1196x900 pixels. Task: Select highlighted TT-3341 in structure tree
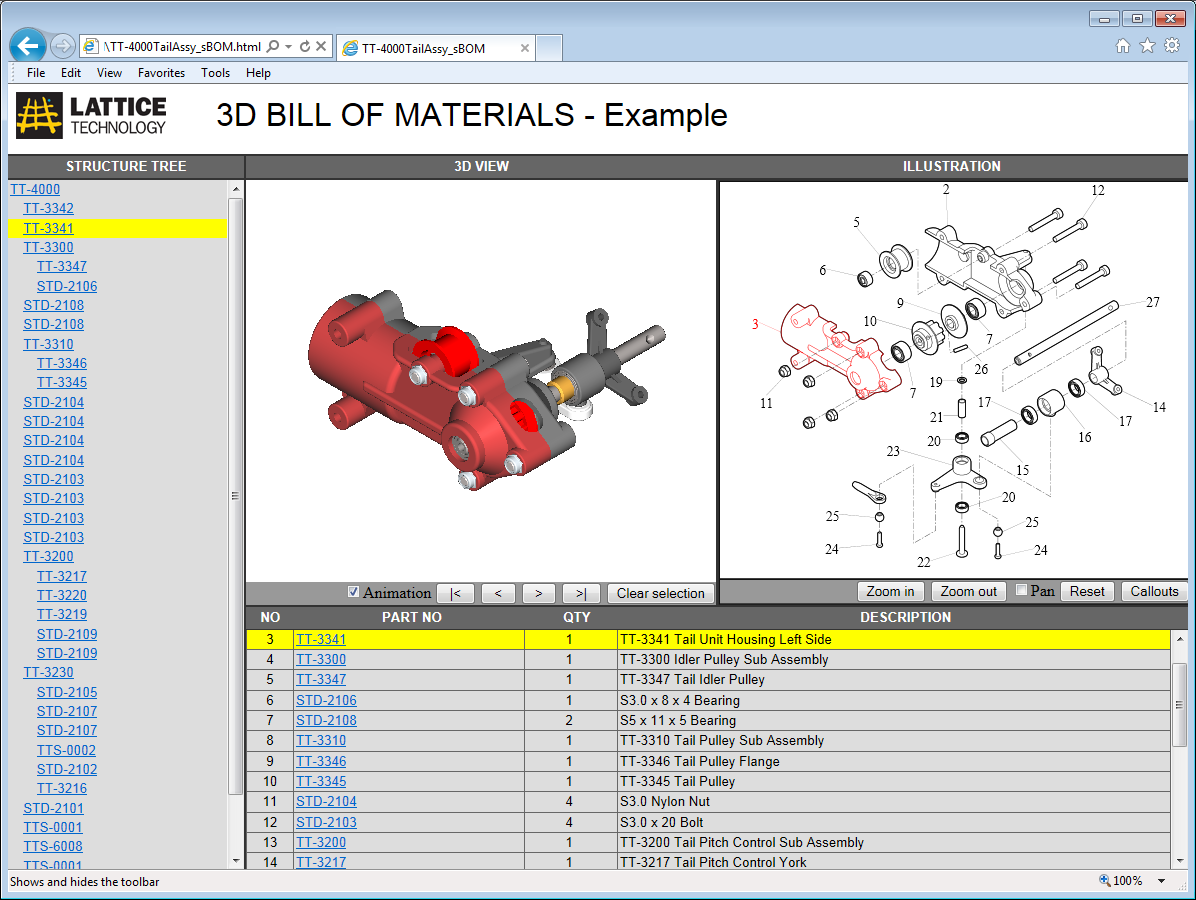point(49,228)
